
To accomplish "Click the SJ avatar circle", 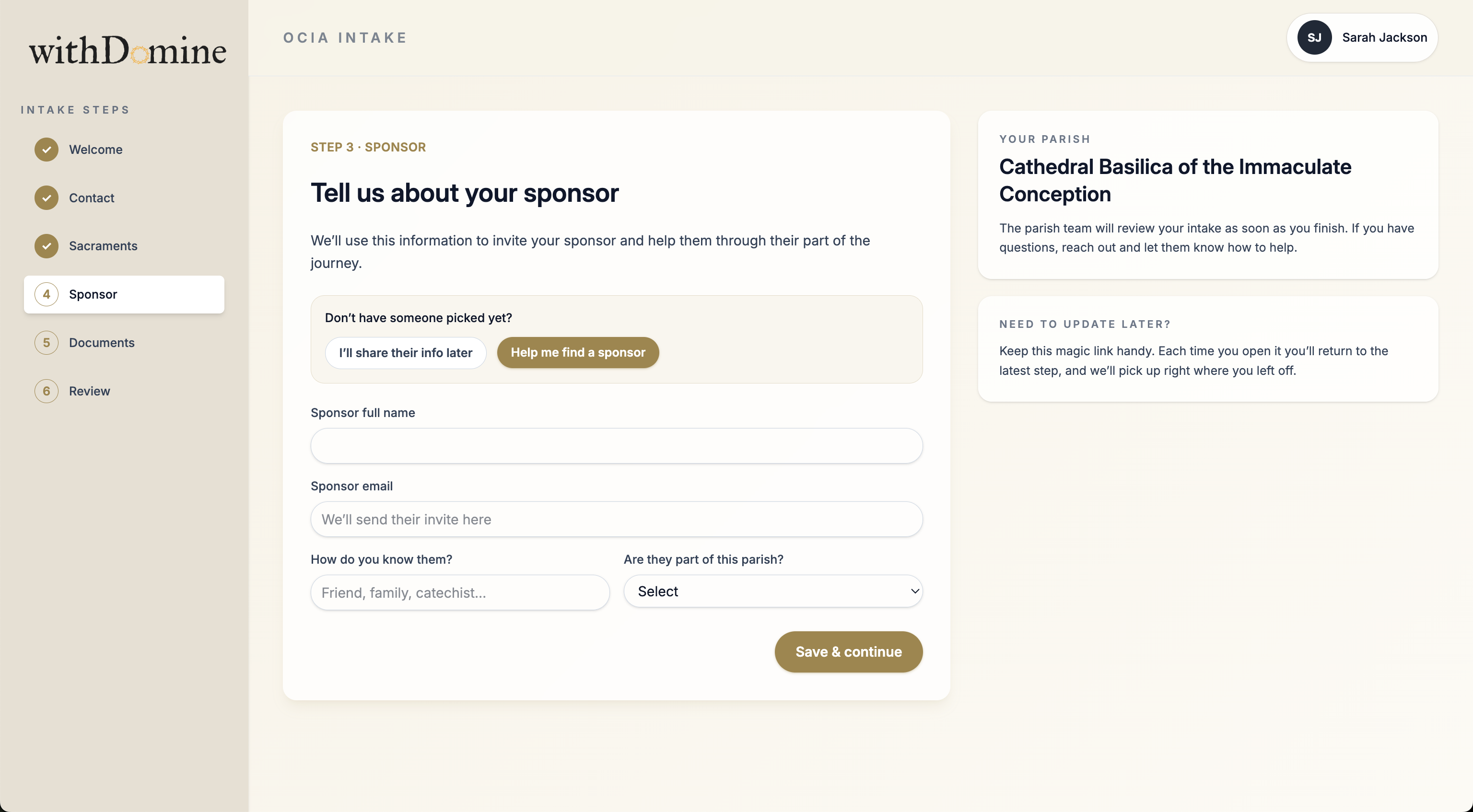I will [x=1314, y=38].
